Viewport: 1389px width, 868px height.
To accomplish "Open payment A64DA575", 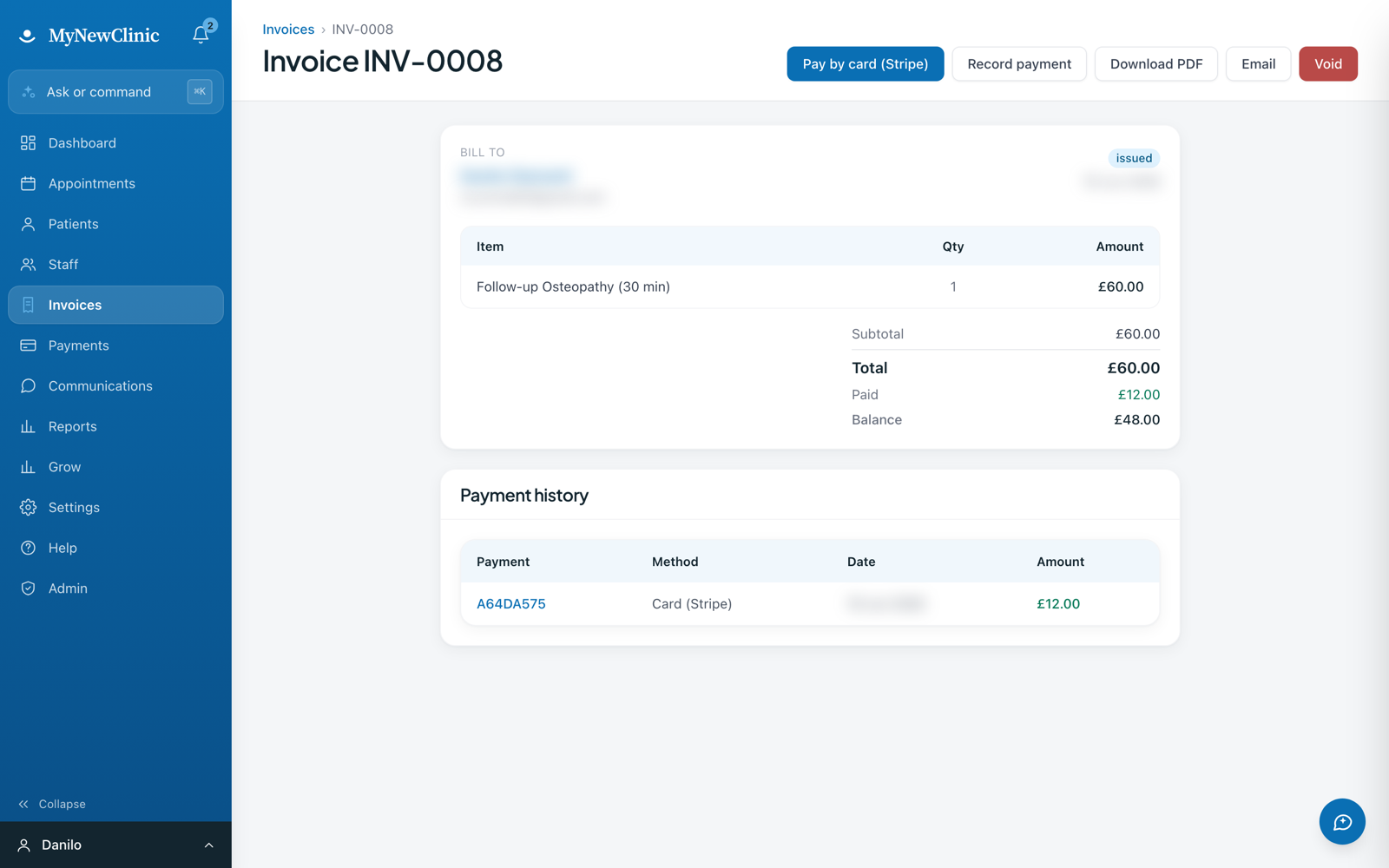I will (511, 603).
